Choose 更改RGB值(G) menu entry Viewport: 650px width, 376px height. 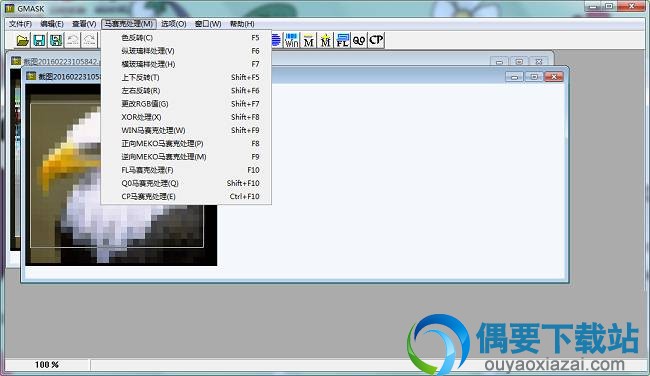point(186,104)
